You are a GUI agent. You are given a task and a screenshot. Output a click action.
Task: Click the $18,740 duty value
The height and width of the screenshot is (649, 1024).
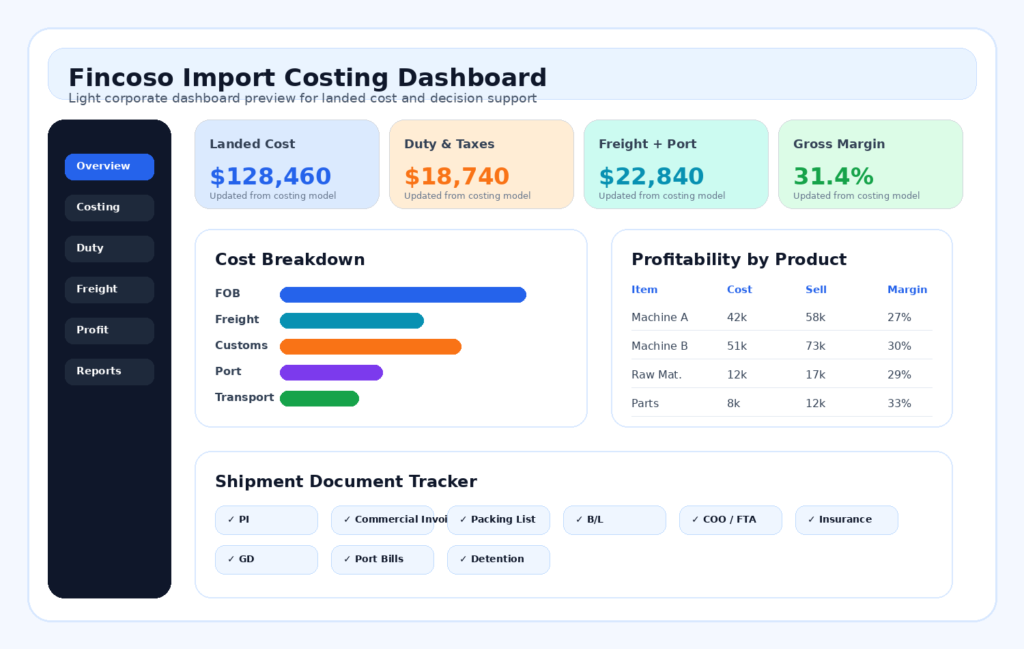coord(456,176)
